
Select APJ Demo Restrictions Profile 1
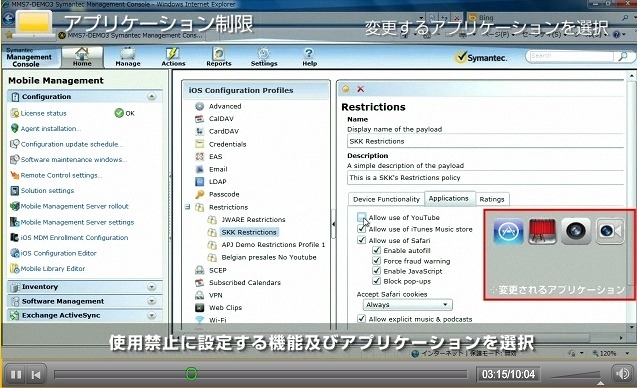[x=273, y=245]
